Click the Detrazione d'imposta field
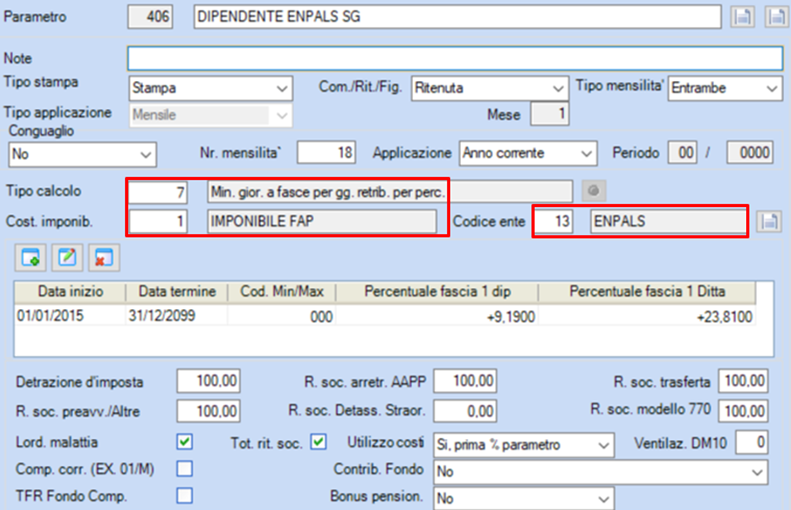Image resolution: width=791 pixels, height=510 pixels. coord(208,381)
